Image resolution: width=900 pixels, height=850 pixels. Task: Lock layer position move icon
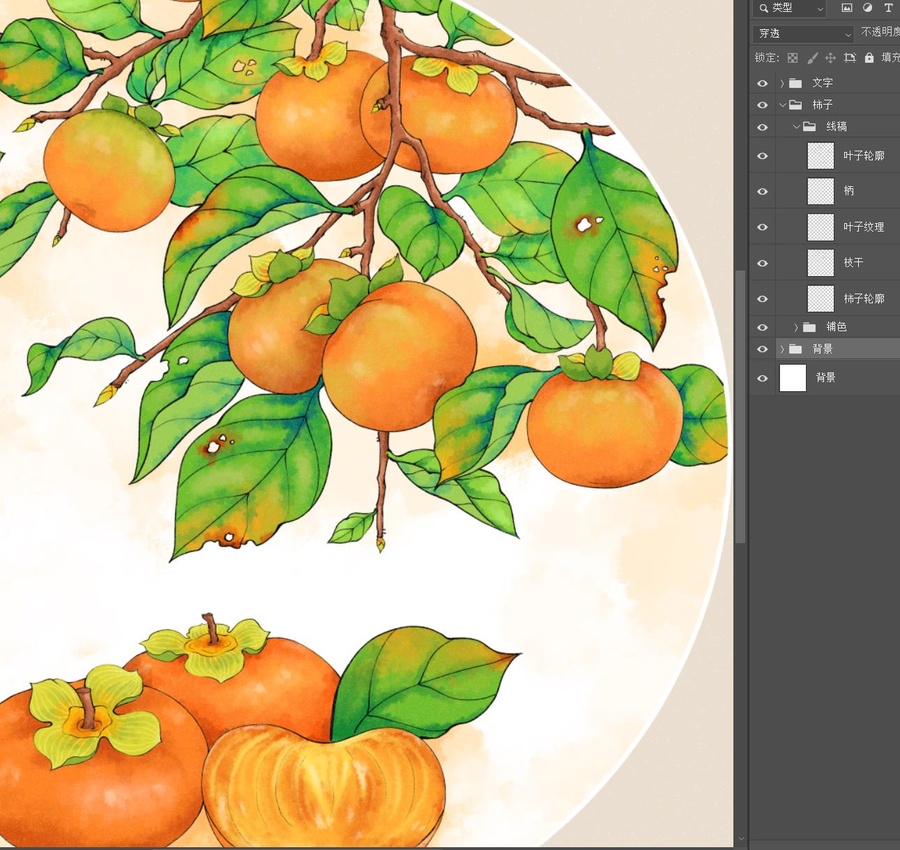tap(831, 57)
